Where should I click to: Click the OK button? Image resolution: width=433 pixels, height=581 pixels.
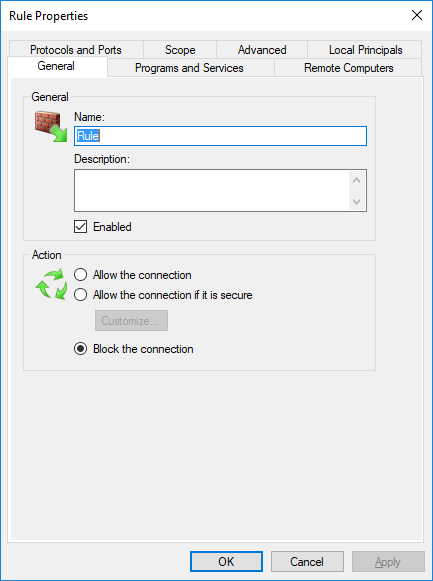click(x=226, y=562)
